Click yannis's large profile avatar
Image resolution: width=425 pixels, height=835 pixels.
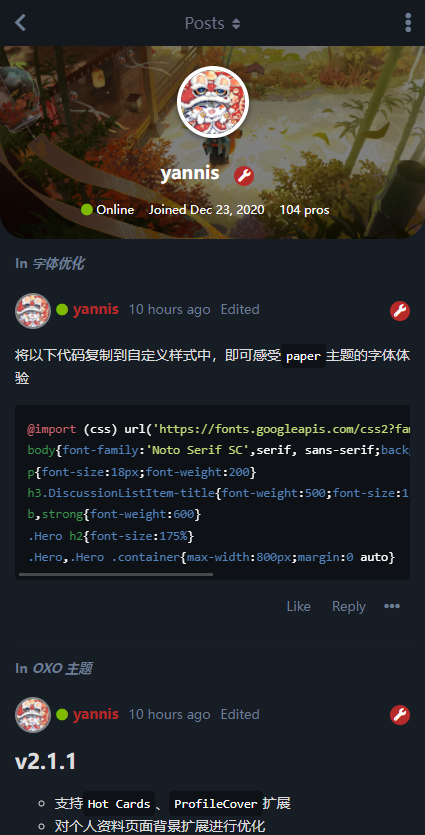pos(213,102)
